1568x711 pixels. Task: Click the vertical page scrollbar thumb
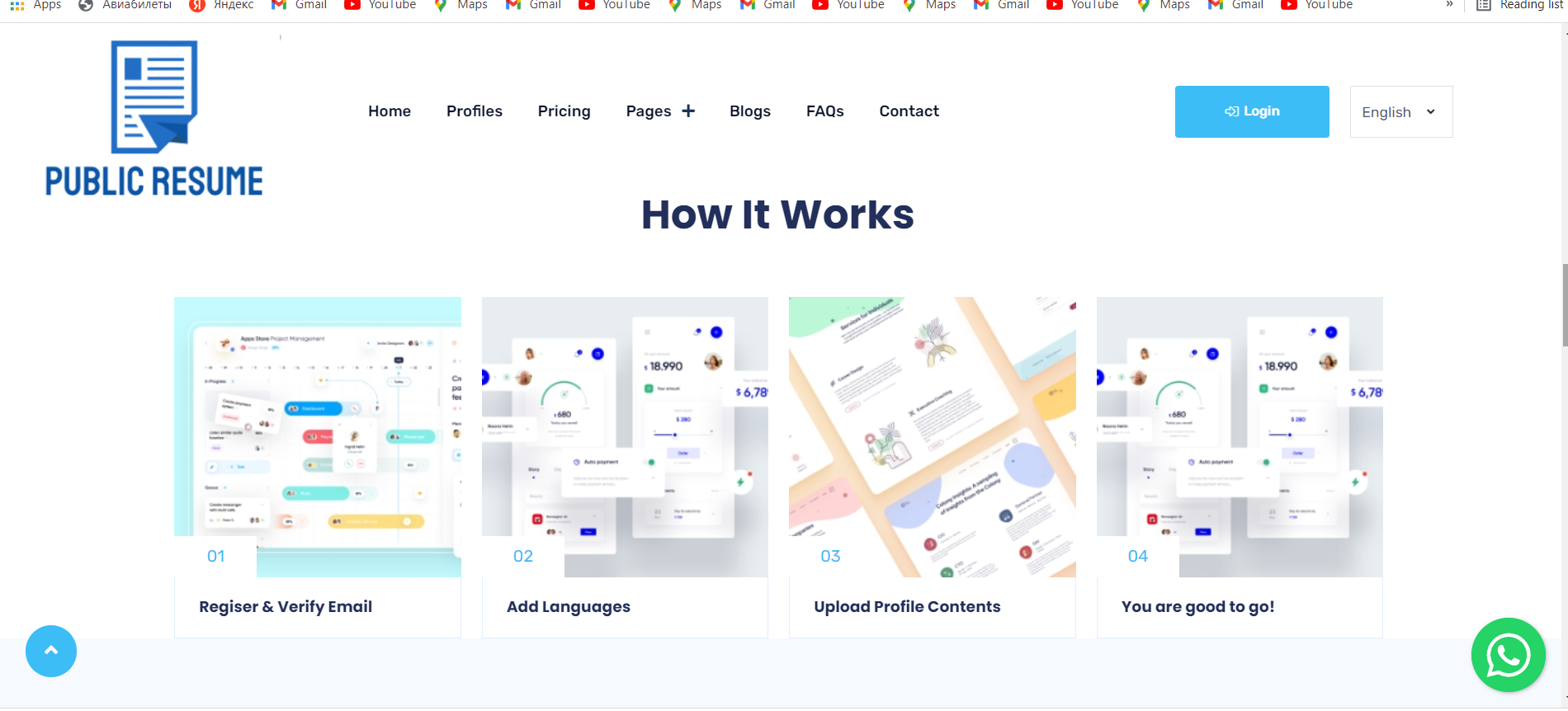coord(1565,305)
